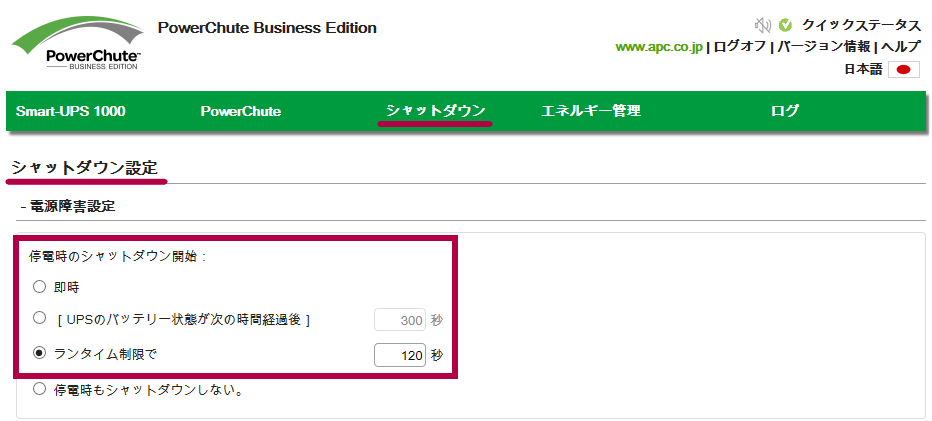Open the ヘルプ link
Viewport: 932px width, 421px height.
[900, 46]
